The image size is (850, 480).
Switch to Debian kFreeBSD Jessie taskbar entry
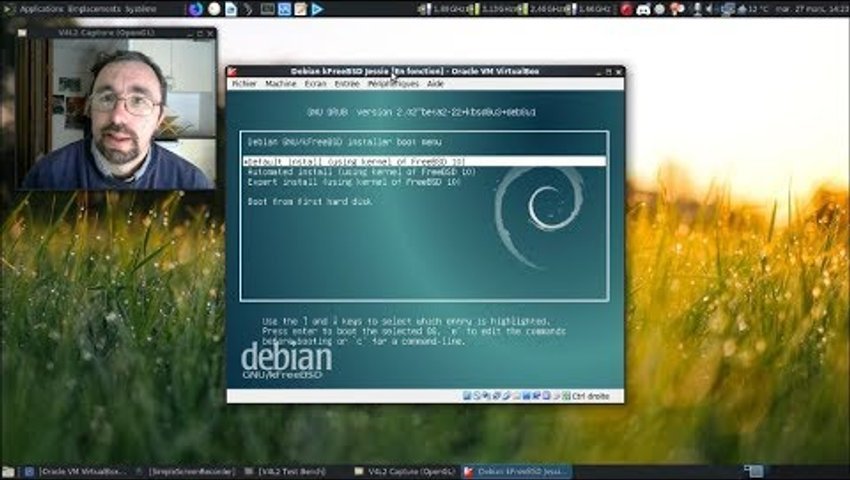point(516,471)
